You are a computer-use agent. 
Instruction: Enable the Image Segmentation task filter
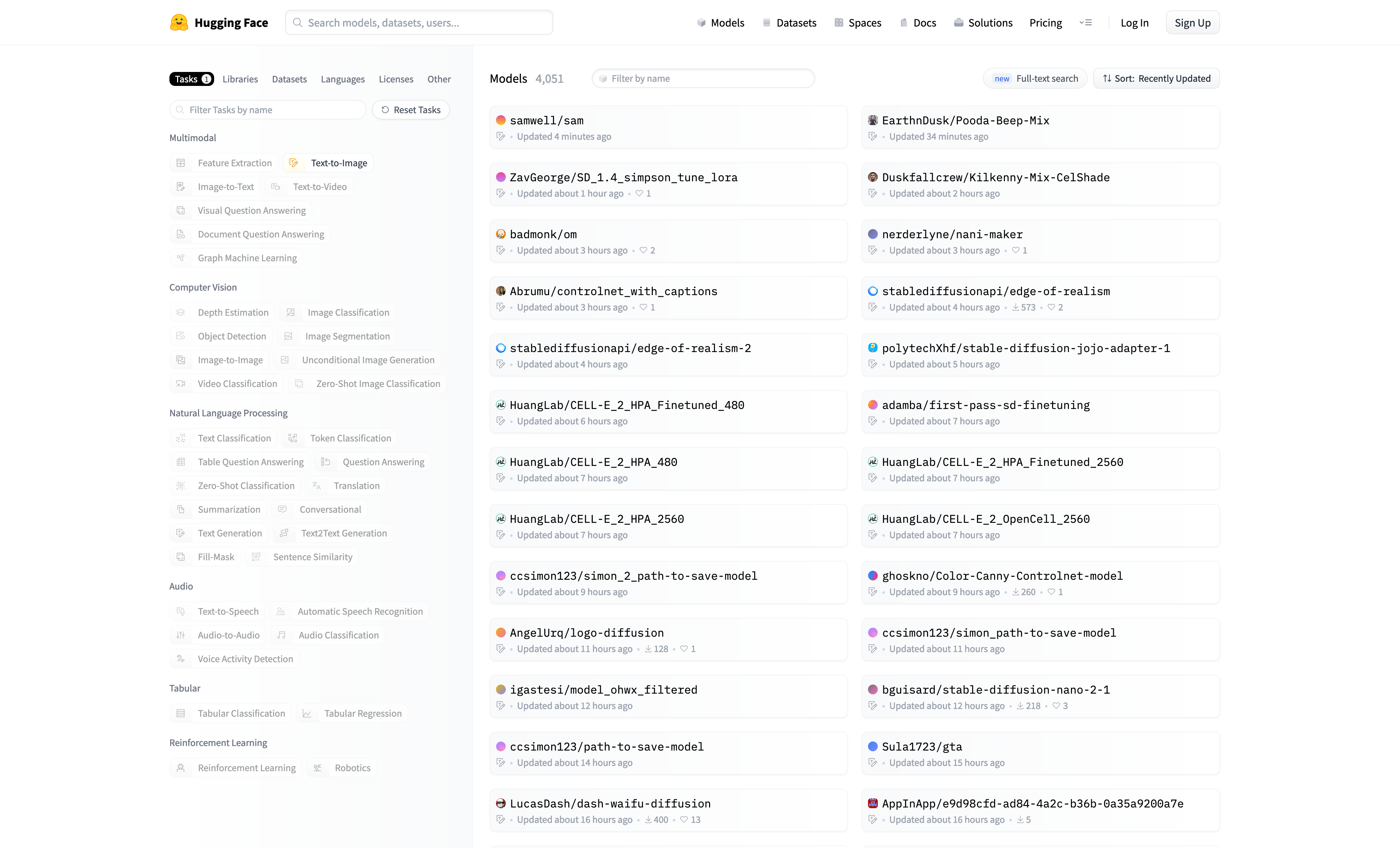coord(336,336)
